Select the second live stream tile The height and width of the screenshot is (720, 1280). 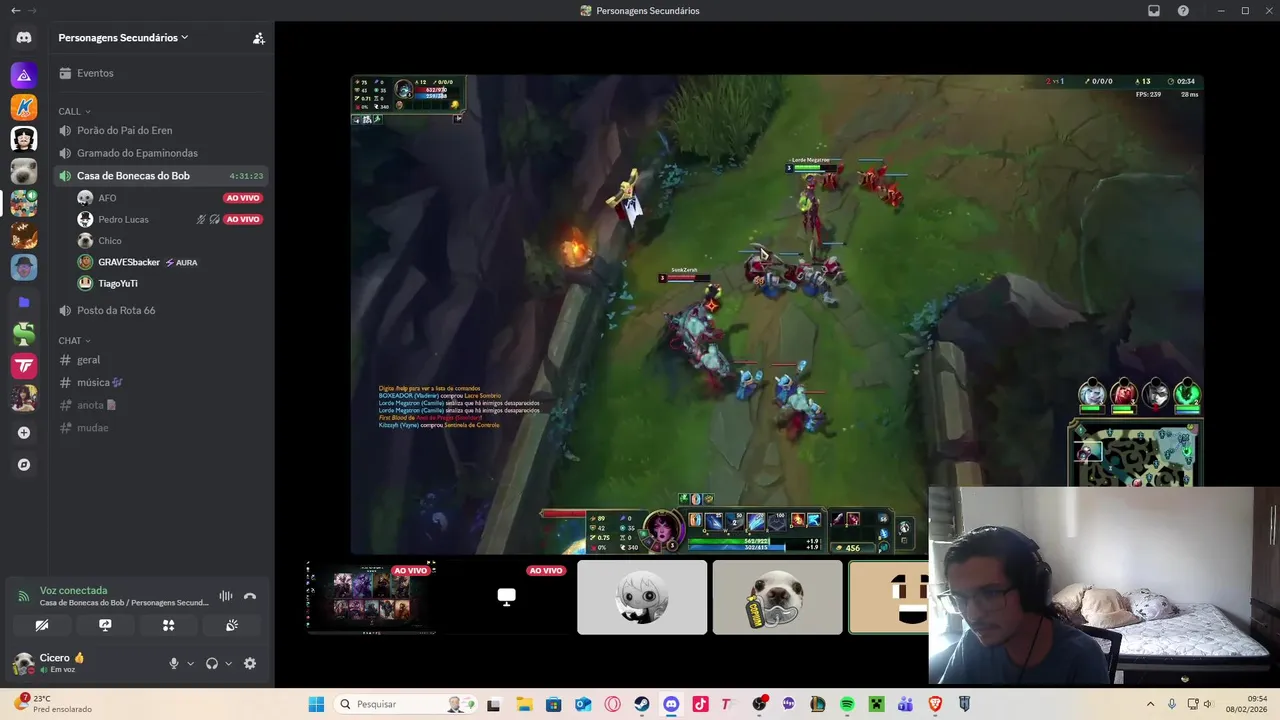(507, 597)
